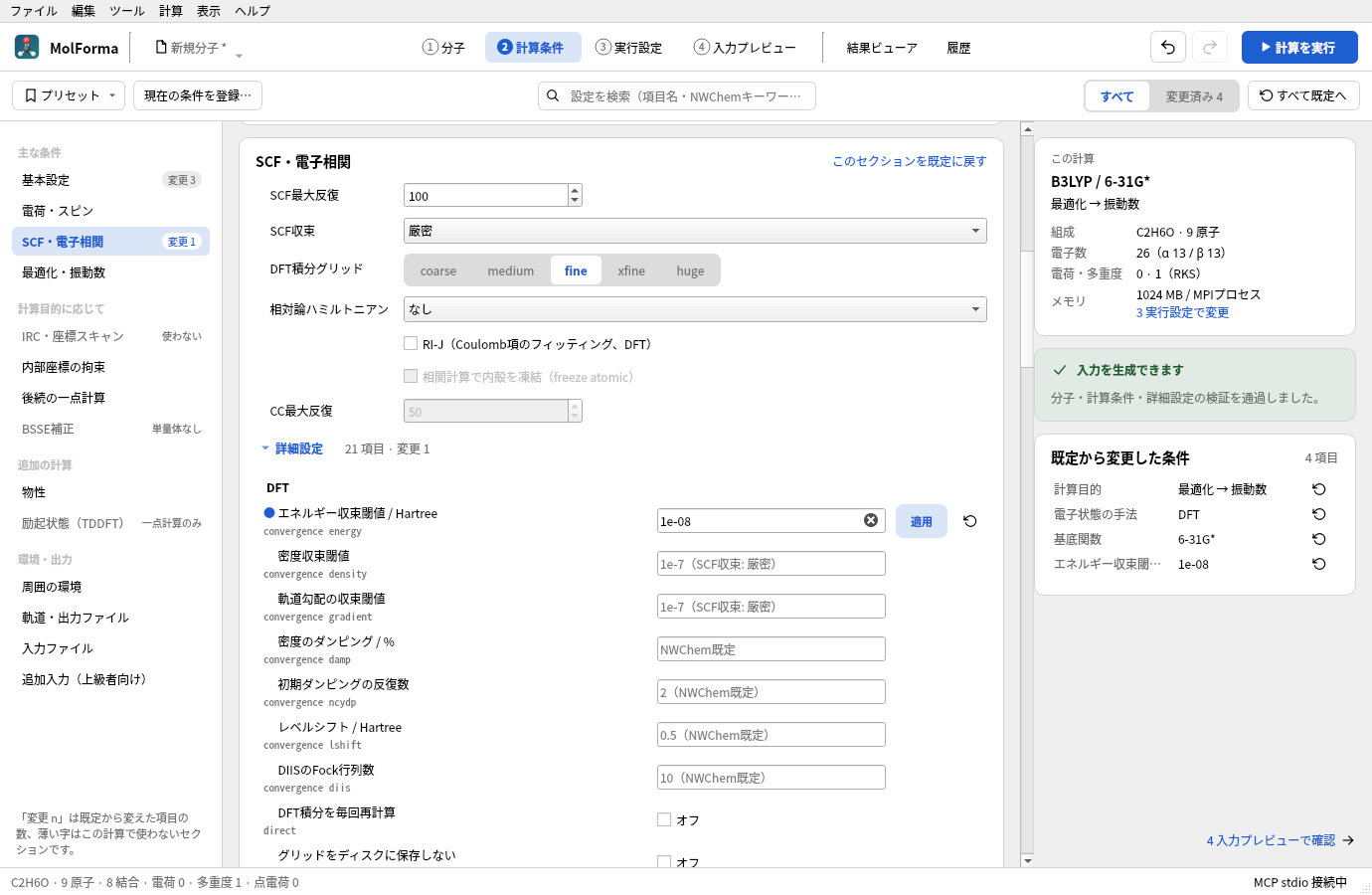Image resolution: width=1372 pixels, height=895 pixels.
Task: Open dropdown arrow beside 新規分子
Action: pos(239,54)
